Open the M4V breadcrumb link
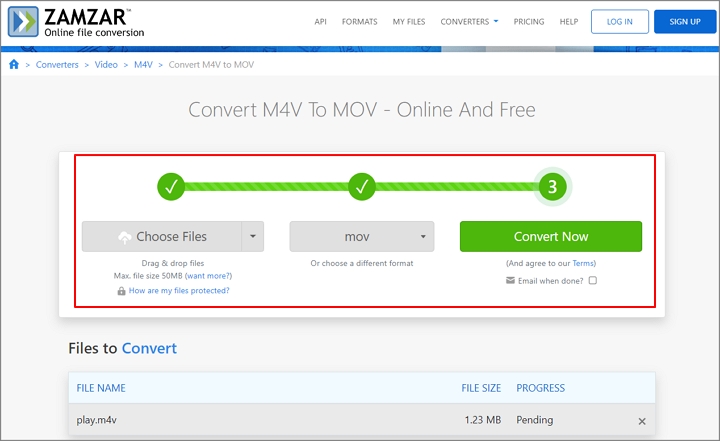 [x=143, y=65]
